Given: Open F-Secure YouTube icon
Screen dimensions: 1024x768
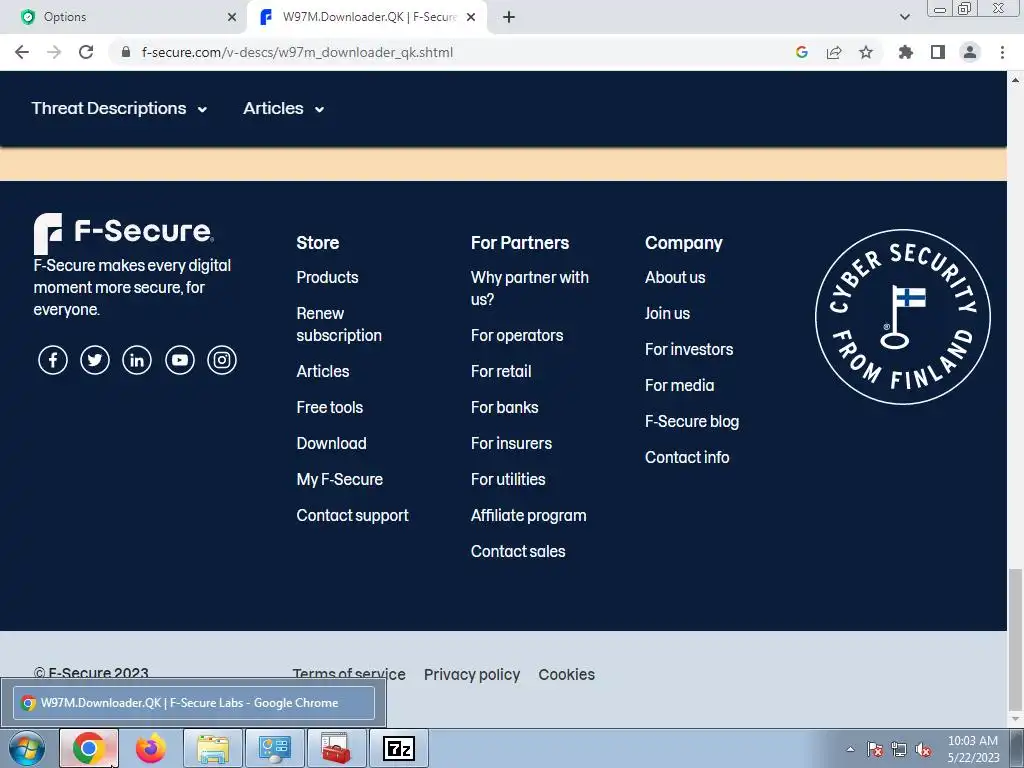Looking at the screenshot, I should (x=180, y=360).
